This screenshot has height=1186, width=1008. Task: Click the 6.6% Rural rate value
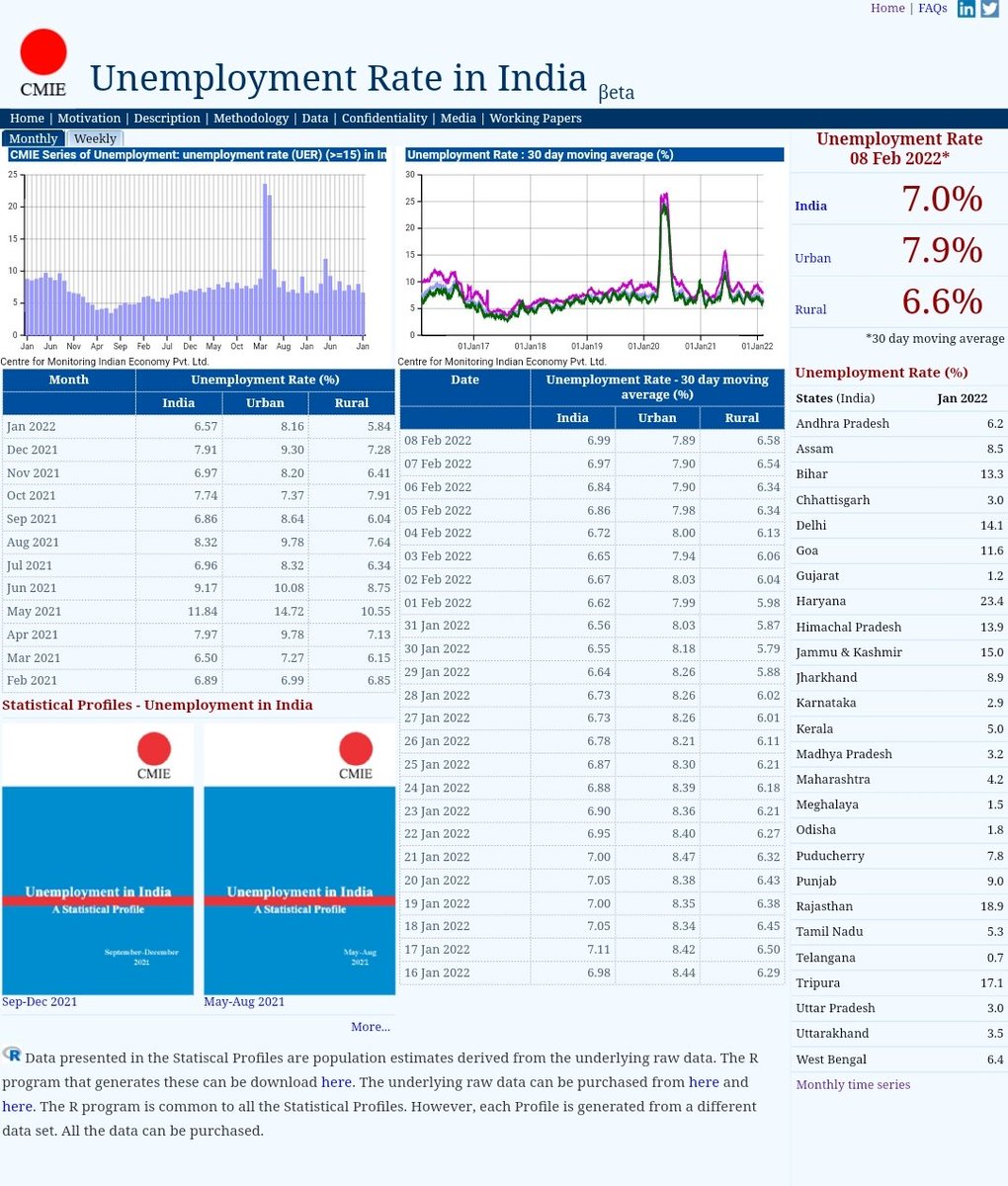942,301
